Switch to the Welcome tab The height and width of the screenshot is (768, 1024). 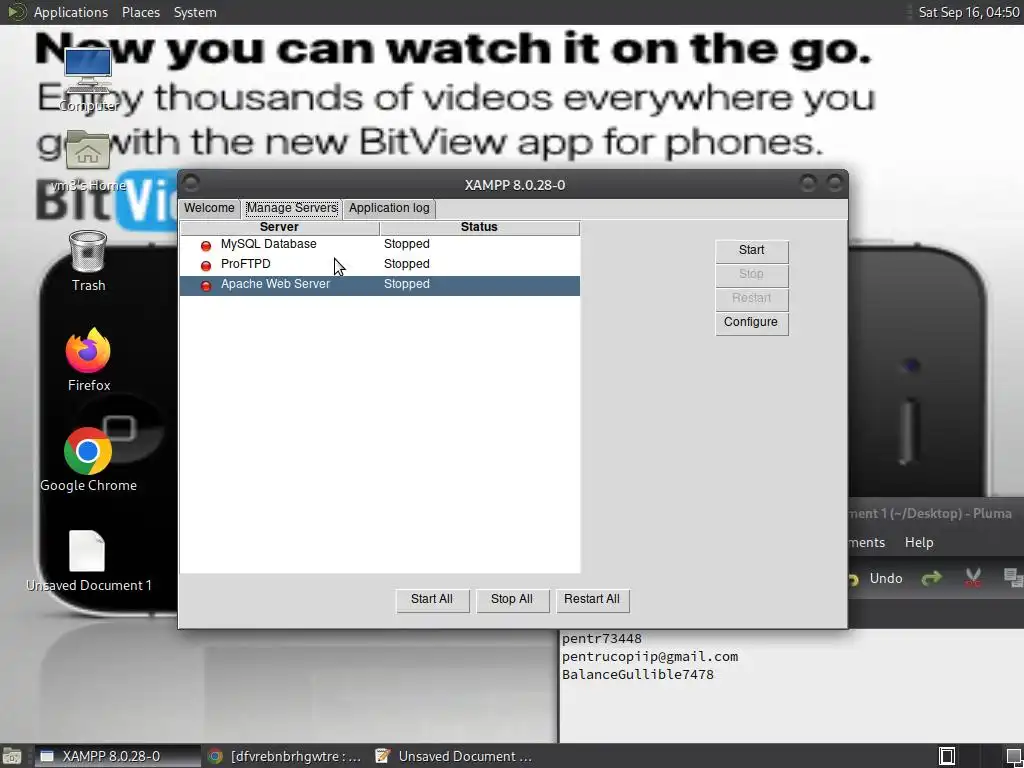[x=209, y=208]
